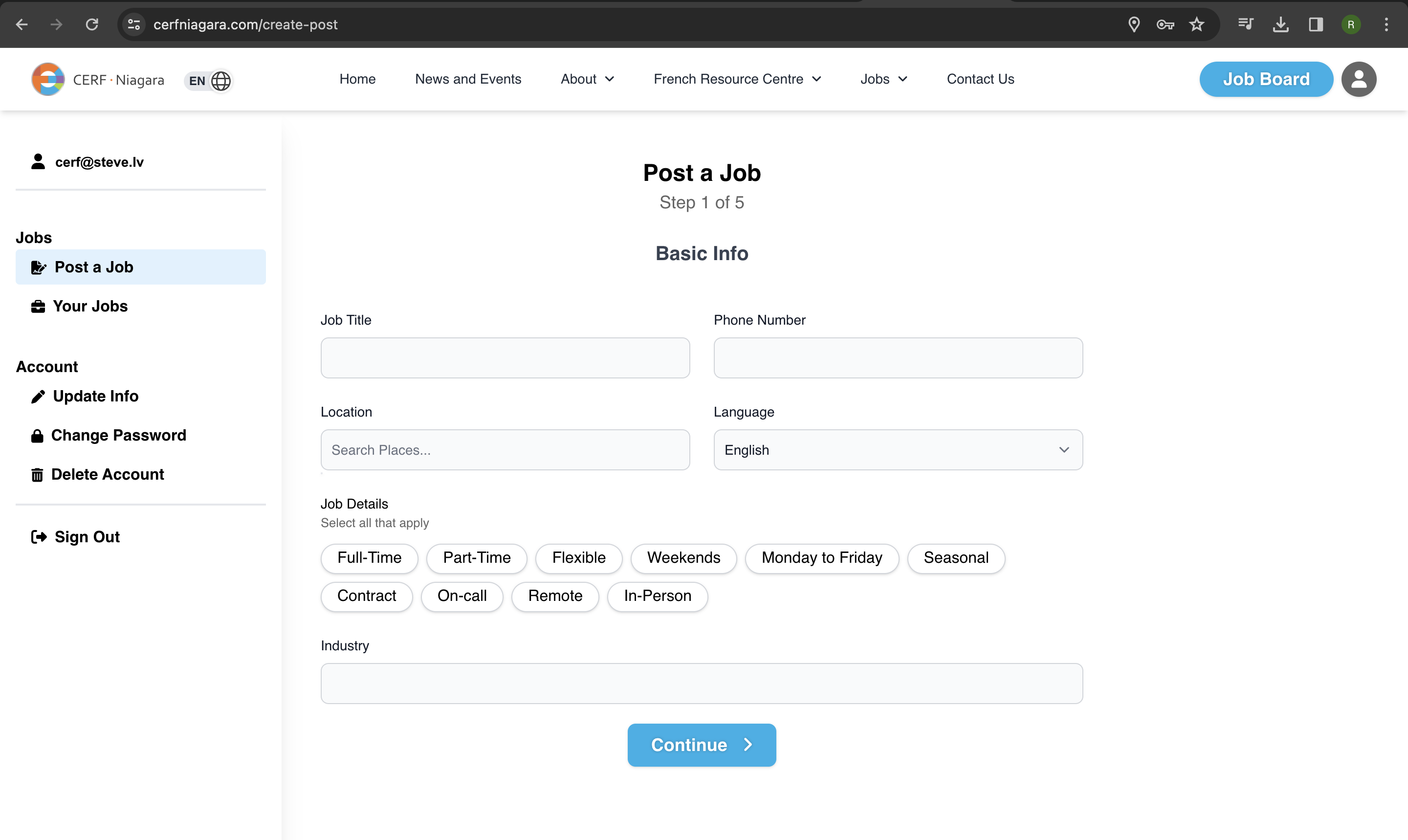
Task: Expand the French Resource Centre menu
Action: [737, 79]
